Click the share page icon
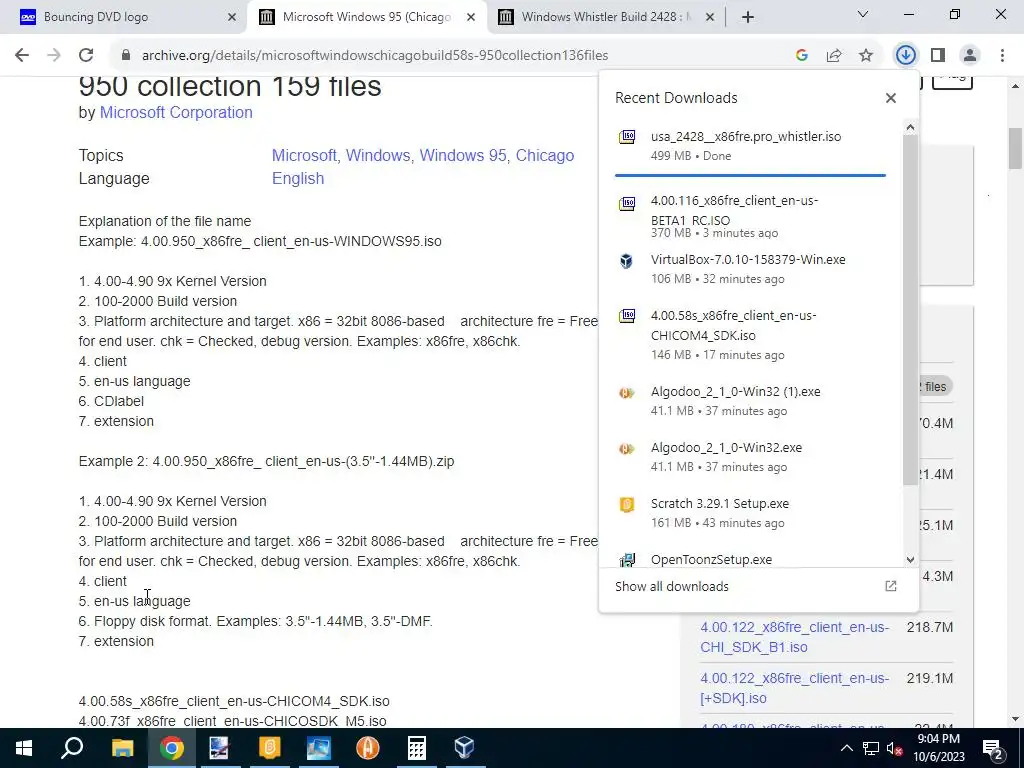 834,56
